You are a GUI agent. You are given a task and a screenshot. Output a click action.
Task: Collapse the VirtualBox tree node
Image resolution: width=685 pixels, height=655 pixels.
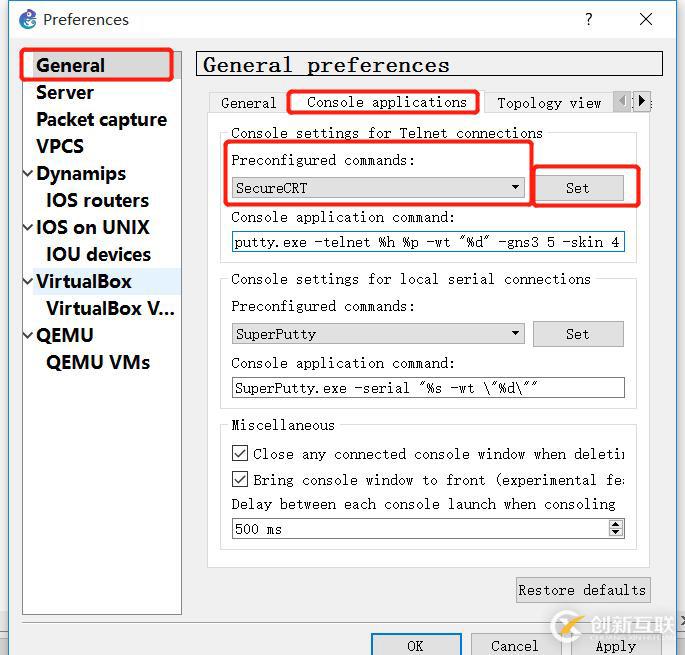(x=28, y=281)
